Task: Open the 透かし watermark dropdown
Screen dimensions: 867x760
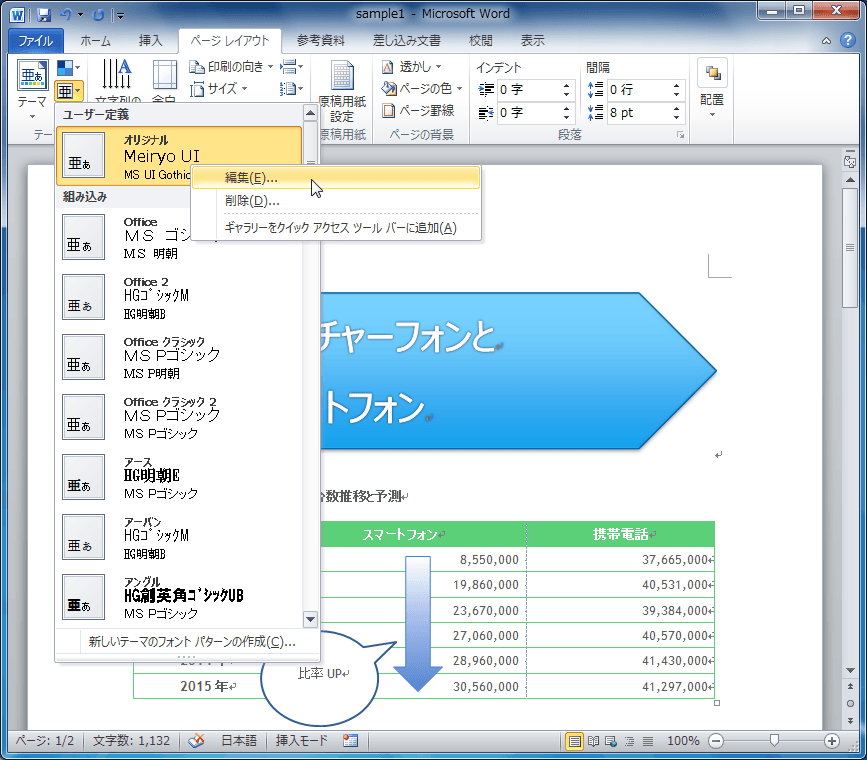Action: [411, 67]
